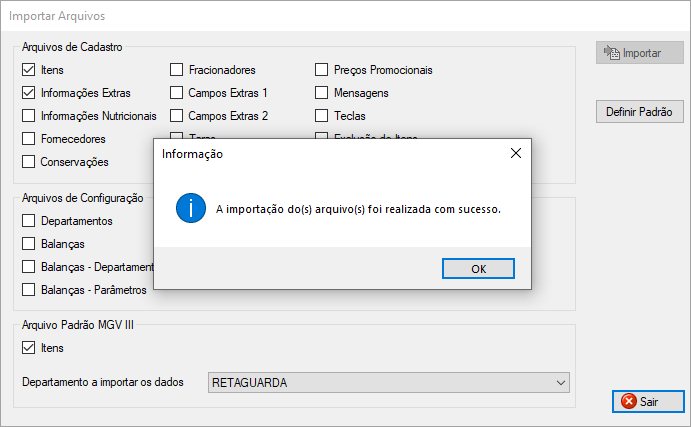Image resolution: width=691 pixels, height=427 pixels.
Task: Toggle the Mensagens checkbox
Action: 322,93
